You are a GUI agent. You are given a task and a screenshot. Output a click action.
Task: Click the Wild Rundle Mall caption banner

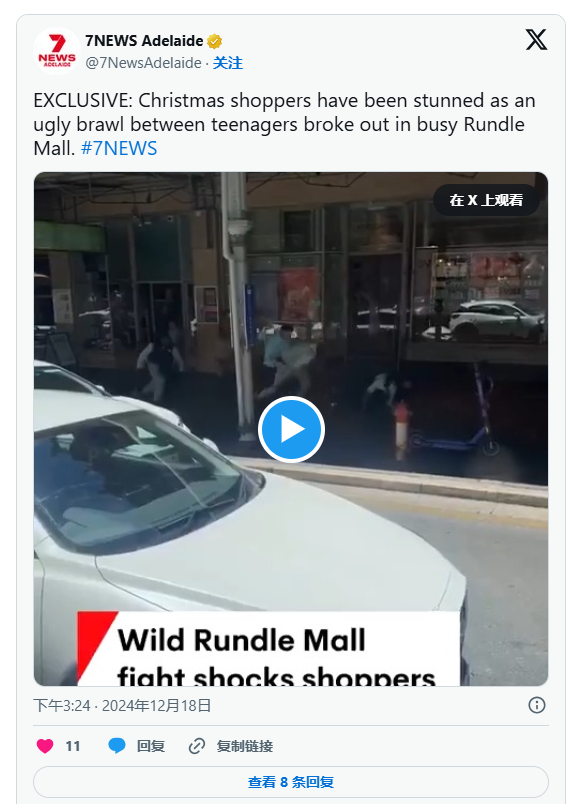269,648
